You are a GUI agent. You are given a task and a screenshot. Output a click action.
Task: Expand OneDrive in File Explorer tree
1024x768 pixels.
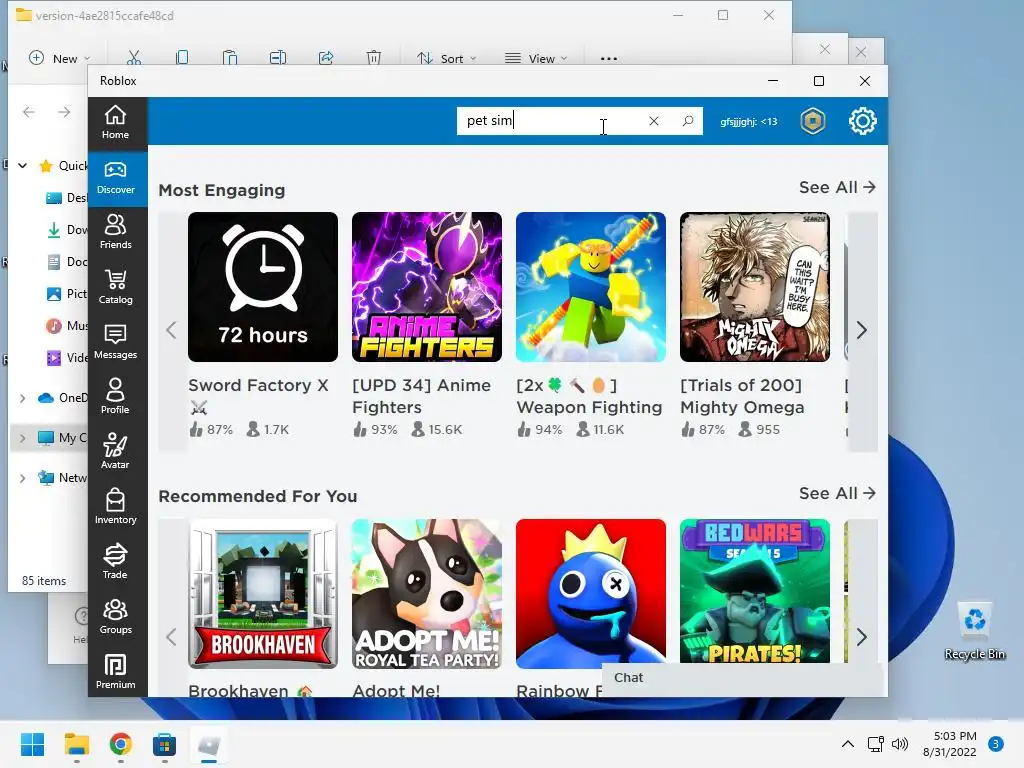22,398
